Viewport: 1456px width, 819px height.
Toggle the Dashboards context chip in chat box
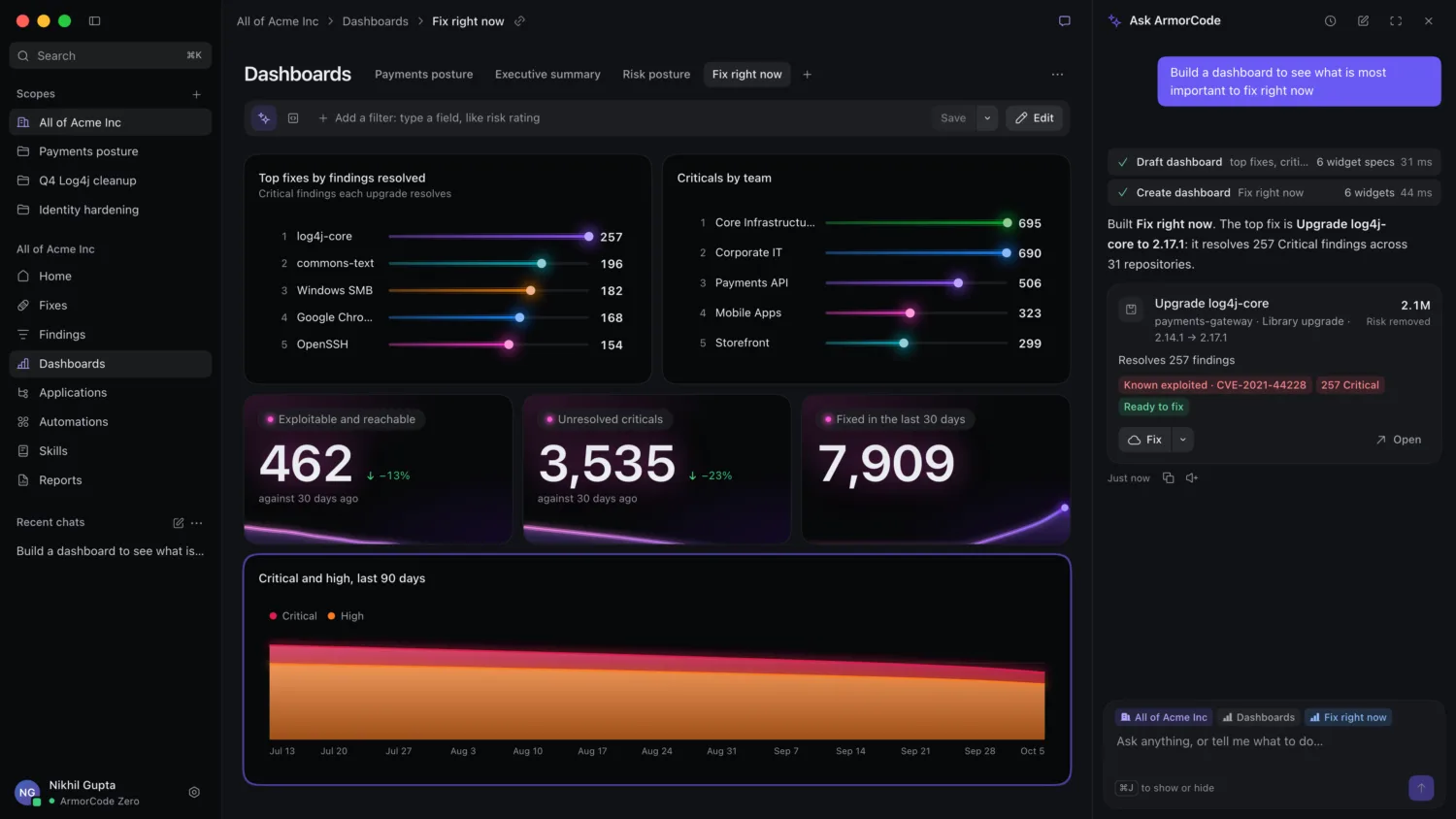(x=1258, y=717)
